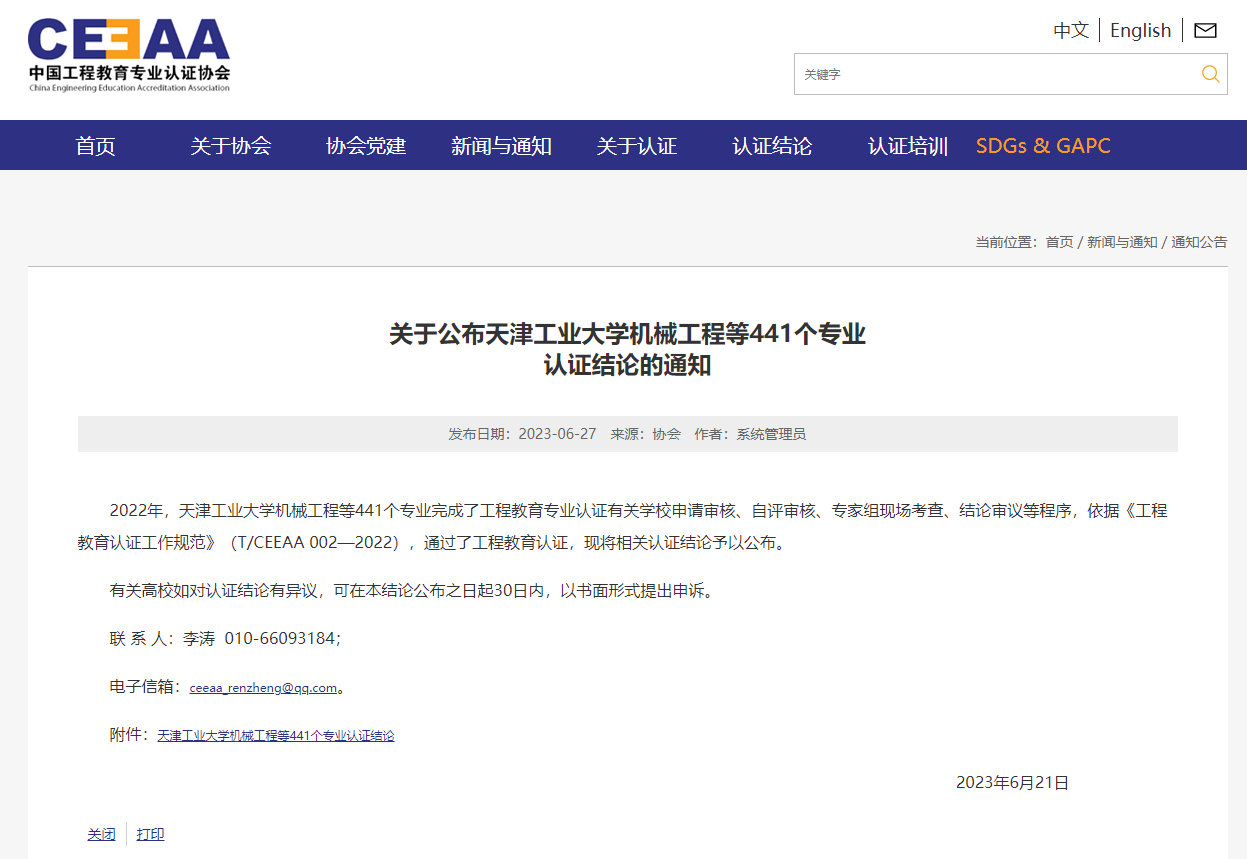The width and height of the screenshot is (1247, 859).
Task: Select 协会党建 in navigation bar
Action: (x=366, y=146)
